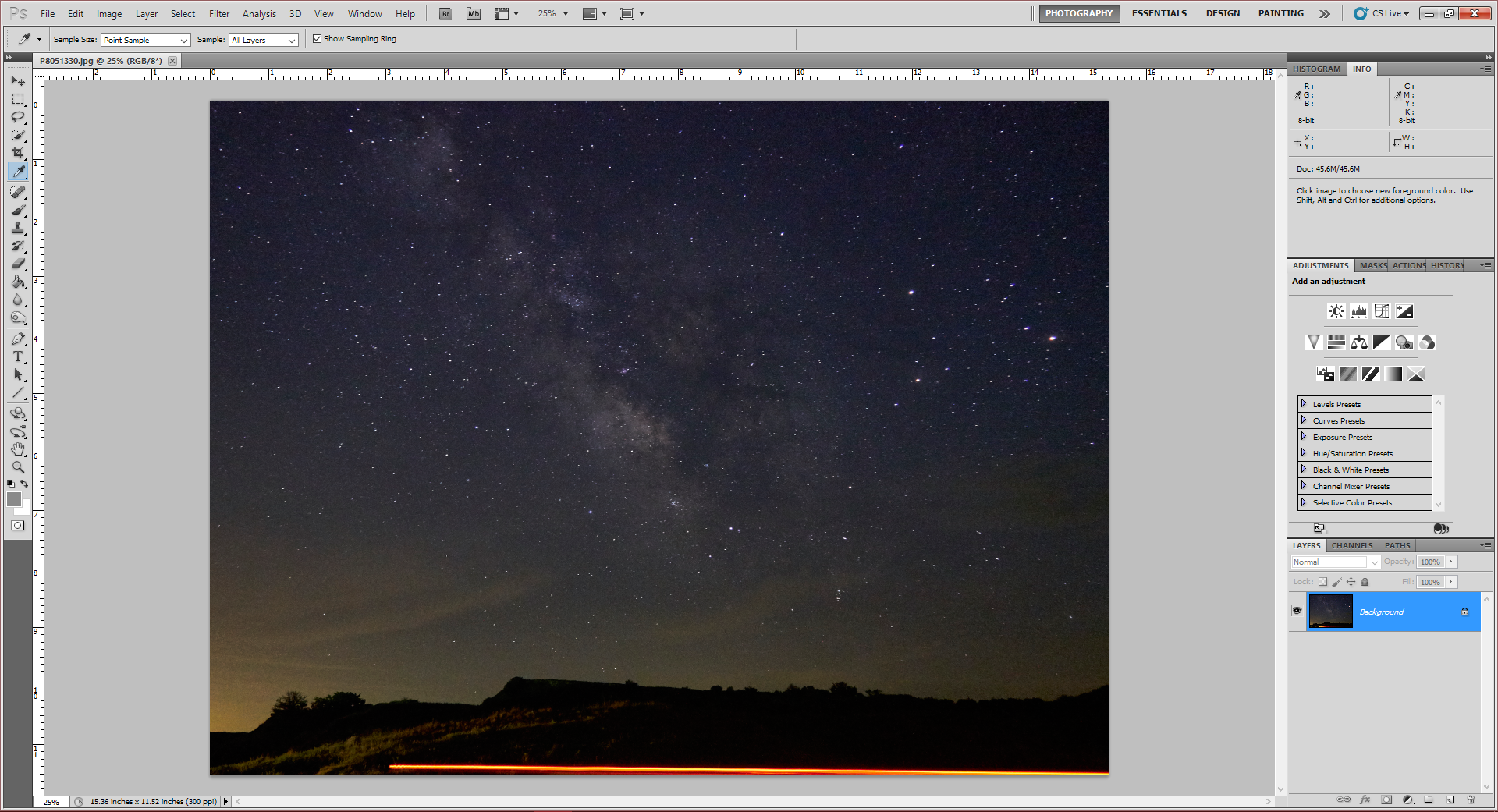Image resolution: width=1498 pixels, height=812 pixels.
Task: Switch to the Design workspace
Action: coord(1223,13)
